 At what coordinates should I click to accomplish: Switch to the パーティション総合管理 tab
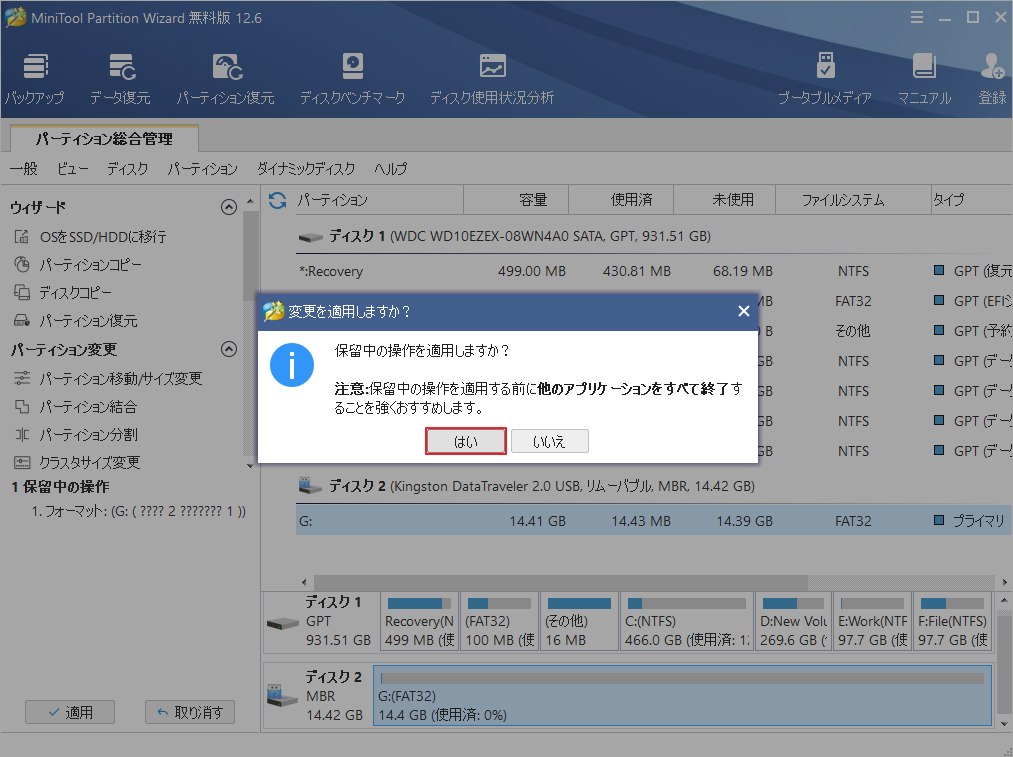103,138
